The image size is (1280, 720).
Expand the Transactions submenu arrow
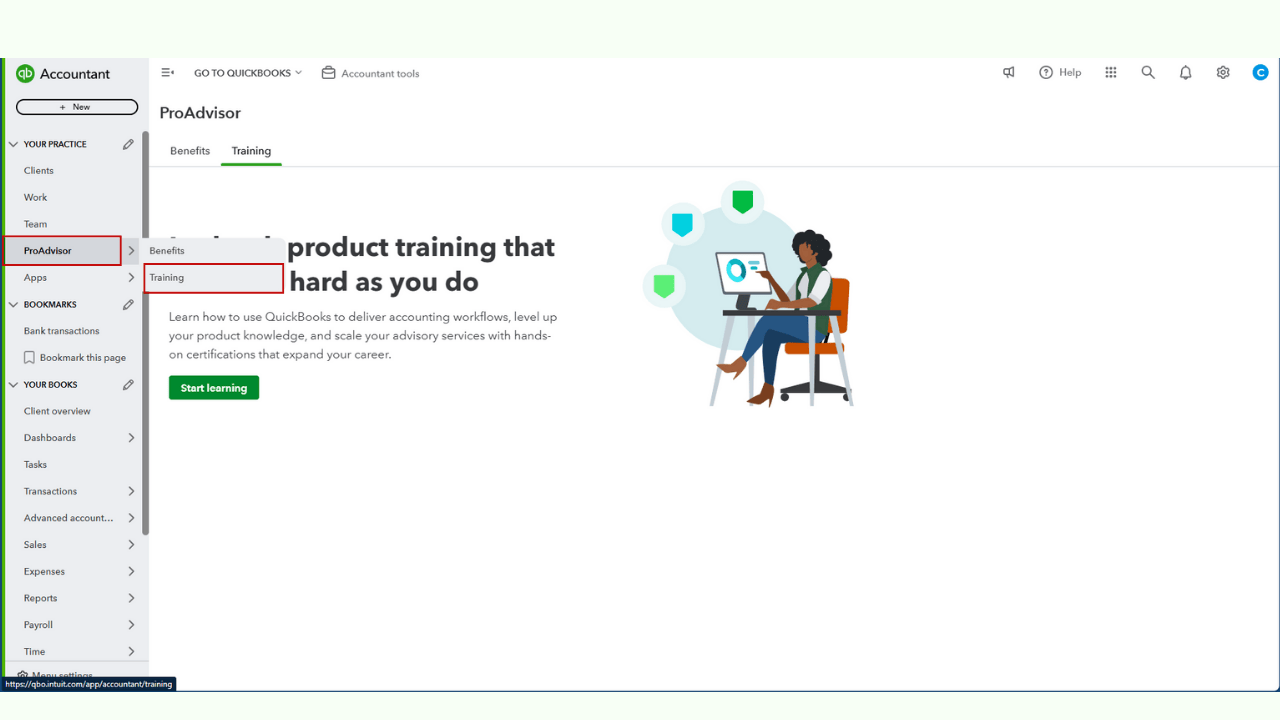click(131, 491)
